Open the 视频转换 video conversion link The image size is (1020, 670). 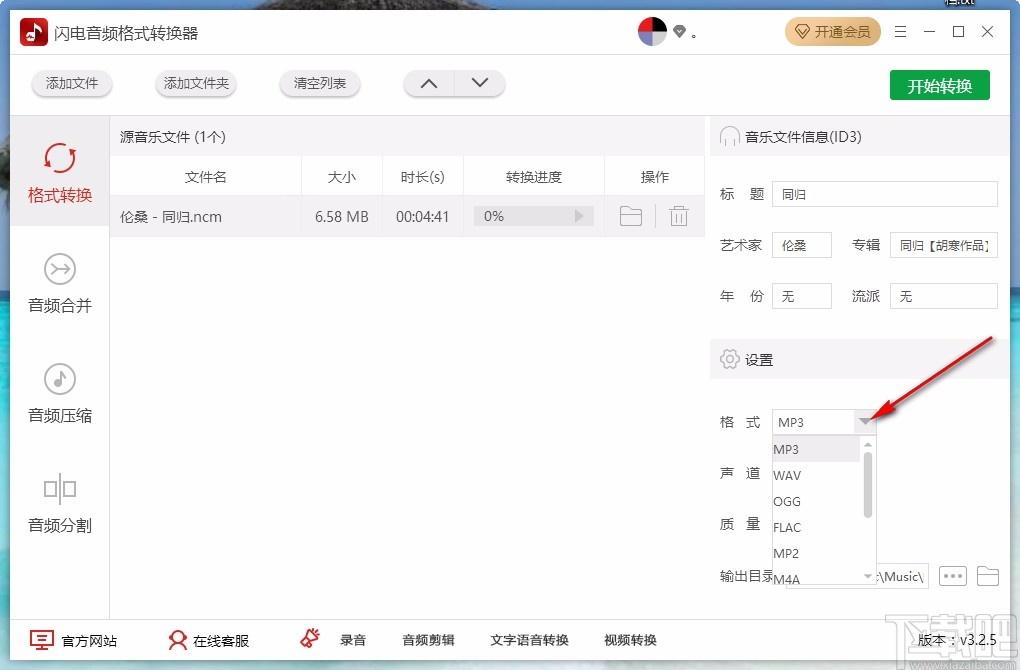630,640
